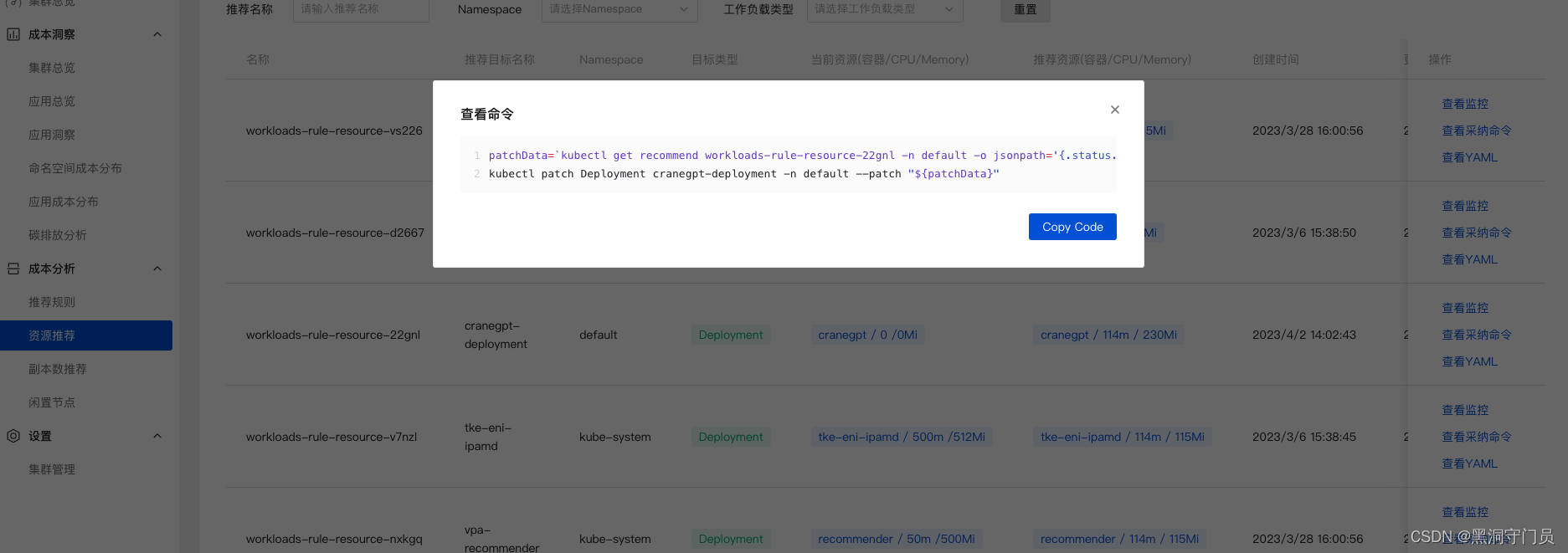Screen dimensions: 1568x553
Task: Click the recommender / 114m / 115Mi tag
Action: point(1119,539)
